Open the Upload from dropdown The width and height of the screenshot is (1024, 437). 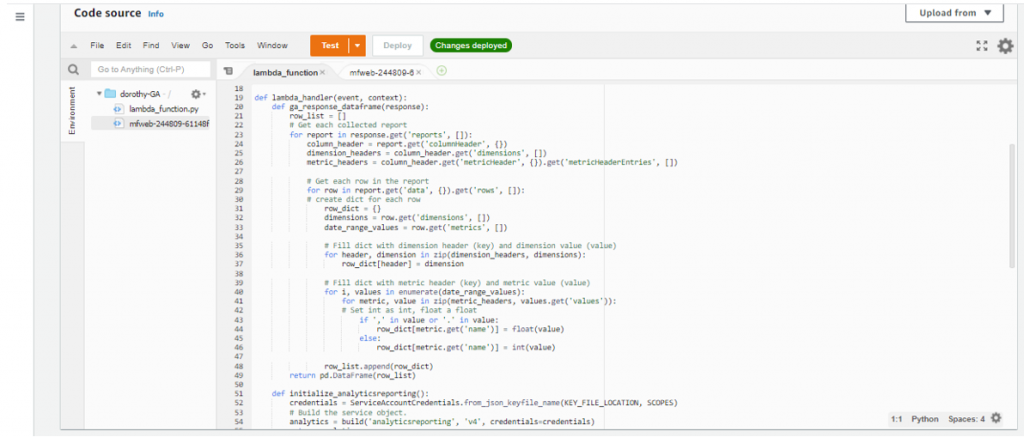[x=954, y=13]
